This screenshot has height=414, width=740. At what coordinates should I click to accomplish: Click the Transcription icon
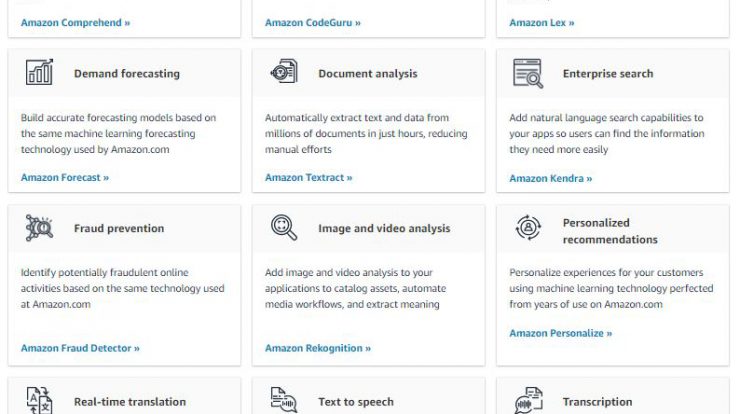529,400
